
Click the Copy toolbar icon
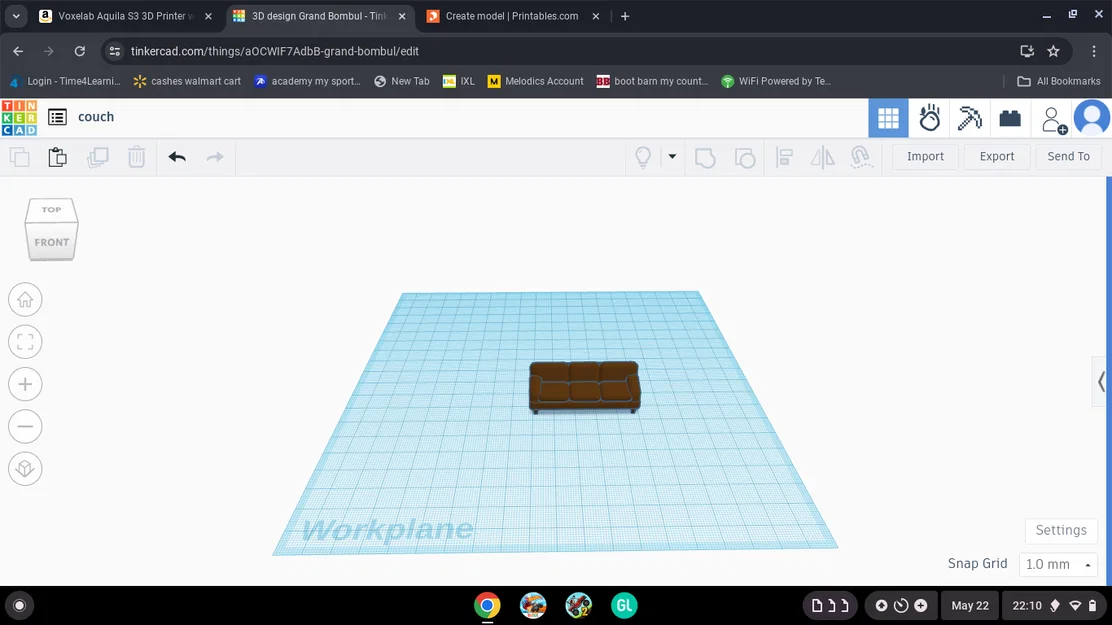pos(20,157)
